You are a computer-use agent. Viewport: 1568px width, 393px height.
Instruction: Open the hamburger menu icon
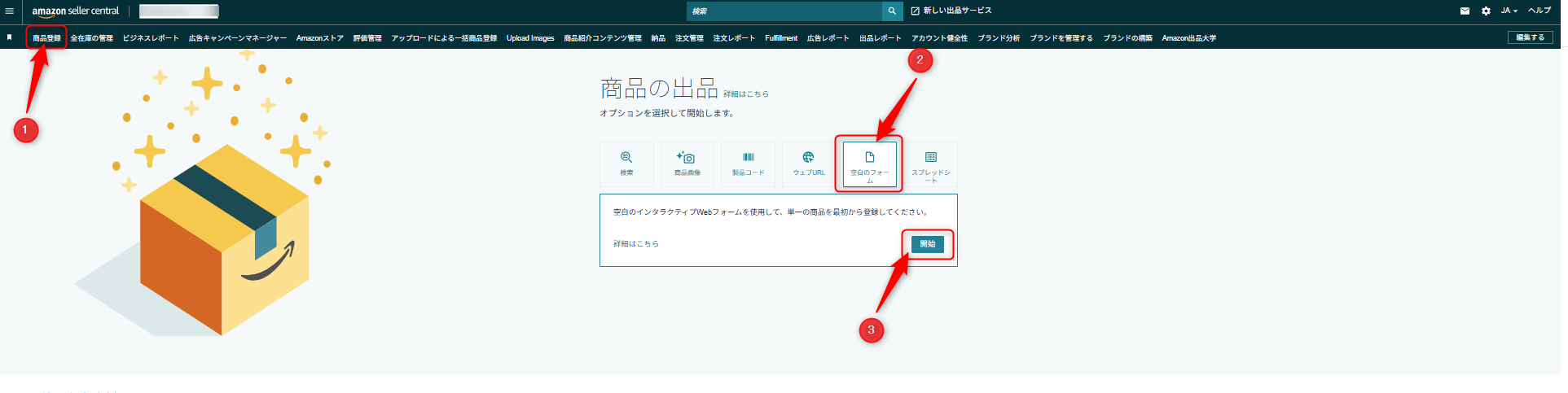pyautogui.click(x=10, y=11)
